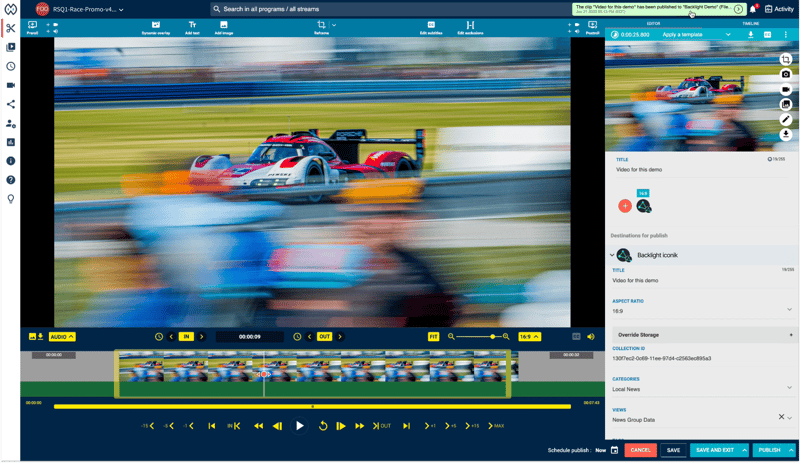Open the camera recordings sidebar icon
Image resolution: width=800 pixels, height=463 pixels.
(10, 85)
